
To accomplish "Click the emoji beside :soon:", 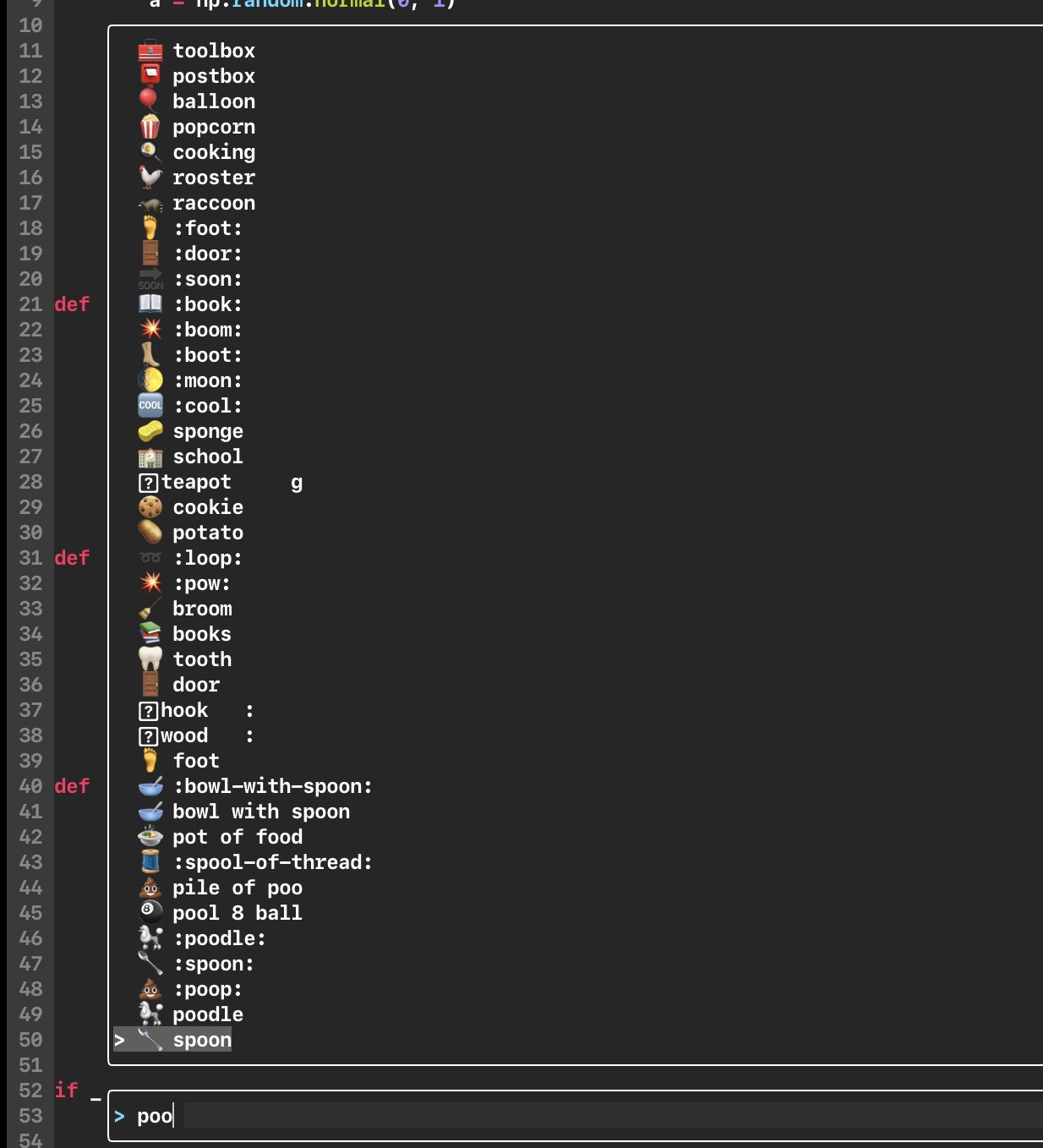I will click(x=150, y=279).
